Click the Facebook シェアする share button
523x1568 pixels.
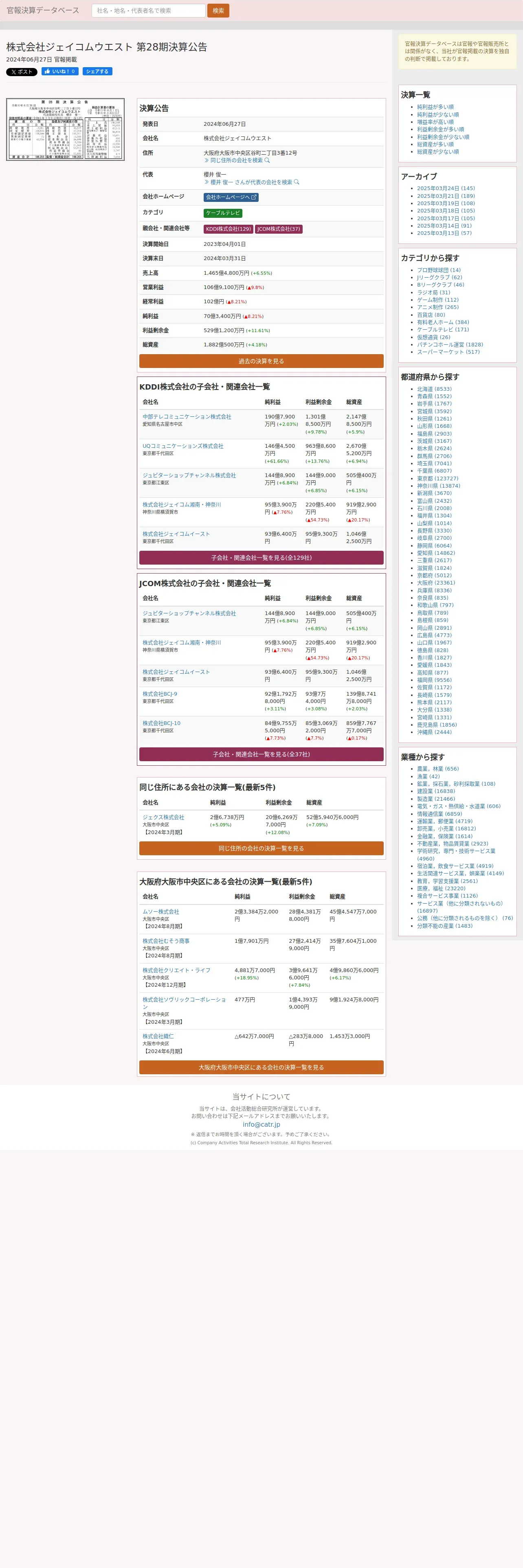tap(97, 71)
